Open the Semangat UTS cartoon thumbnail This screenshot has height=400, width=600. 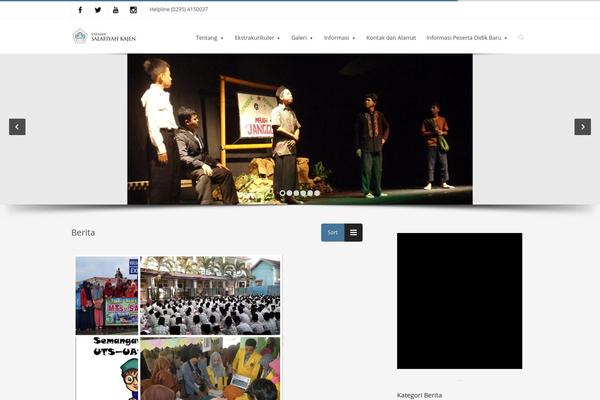107,368
